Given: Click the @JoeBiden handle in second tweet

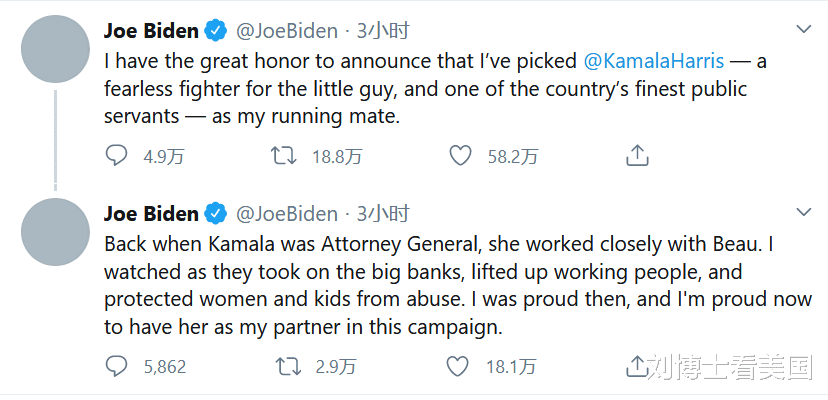Looking at the screenshot, I should (286, 213).
